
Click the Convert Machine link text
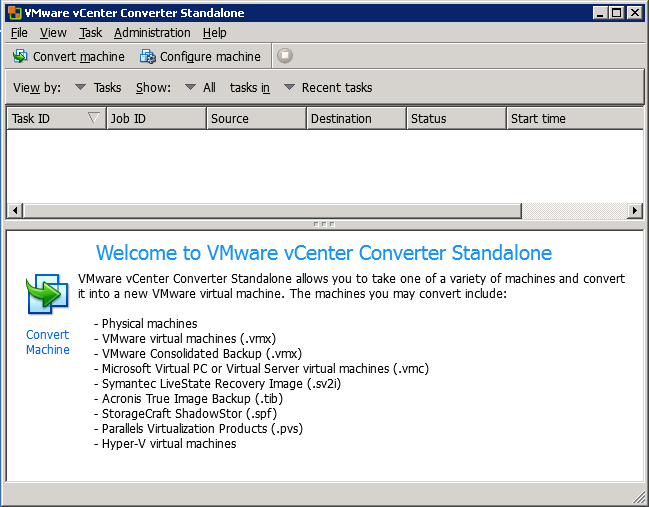(47, 342)
